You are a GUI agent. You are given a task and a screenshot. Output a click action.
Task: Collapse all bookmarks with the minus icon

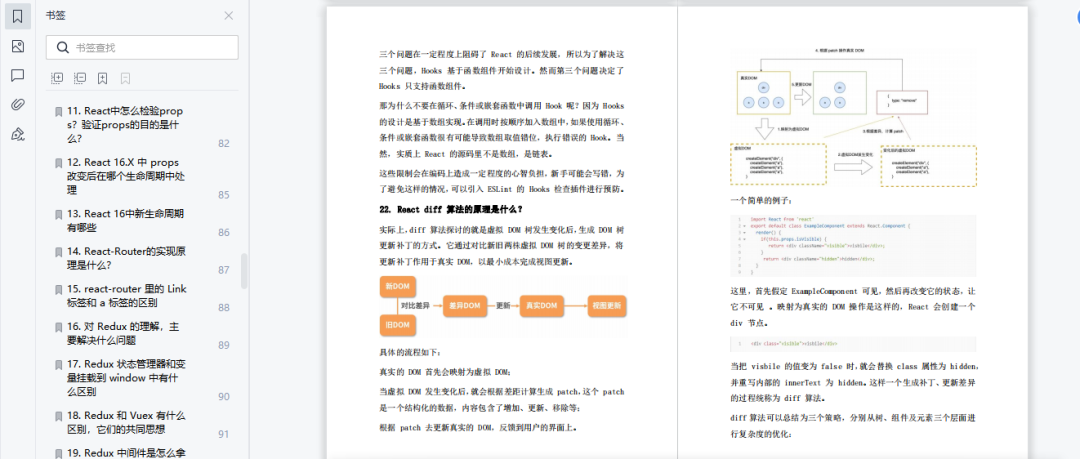(80, 79)
